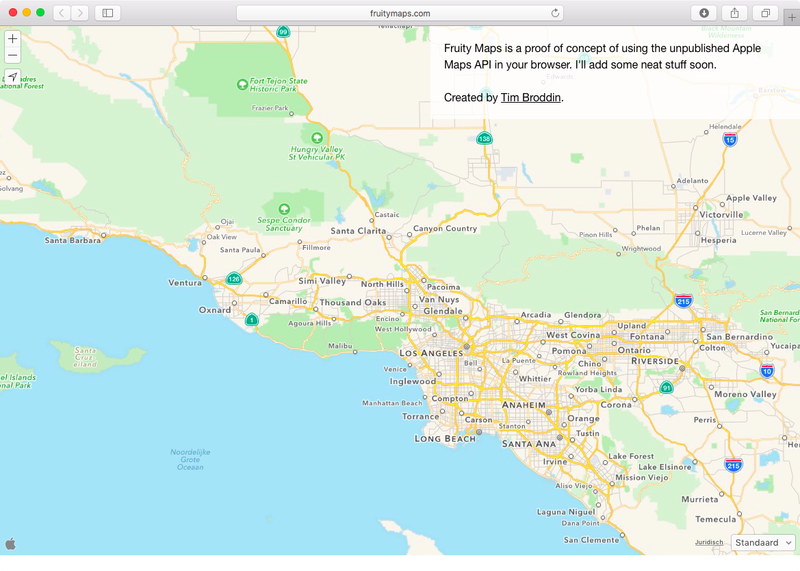Screen dimensions: 800x571
Task: Click the Moreno Valley label
Action: coord(745,394)
